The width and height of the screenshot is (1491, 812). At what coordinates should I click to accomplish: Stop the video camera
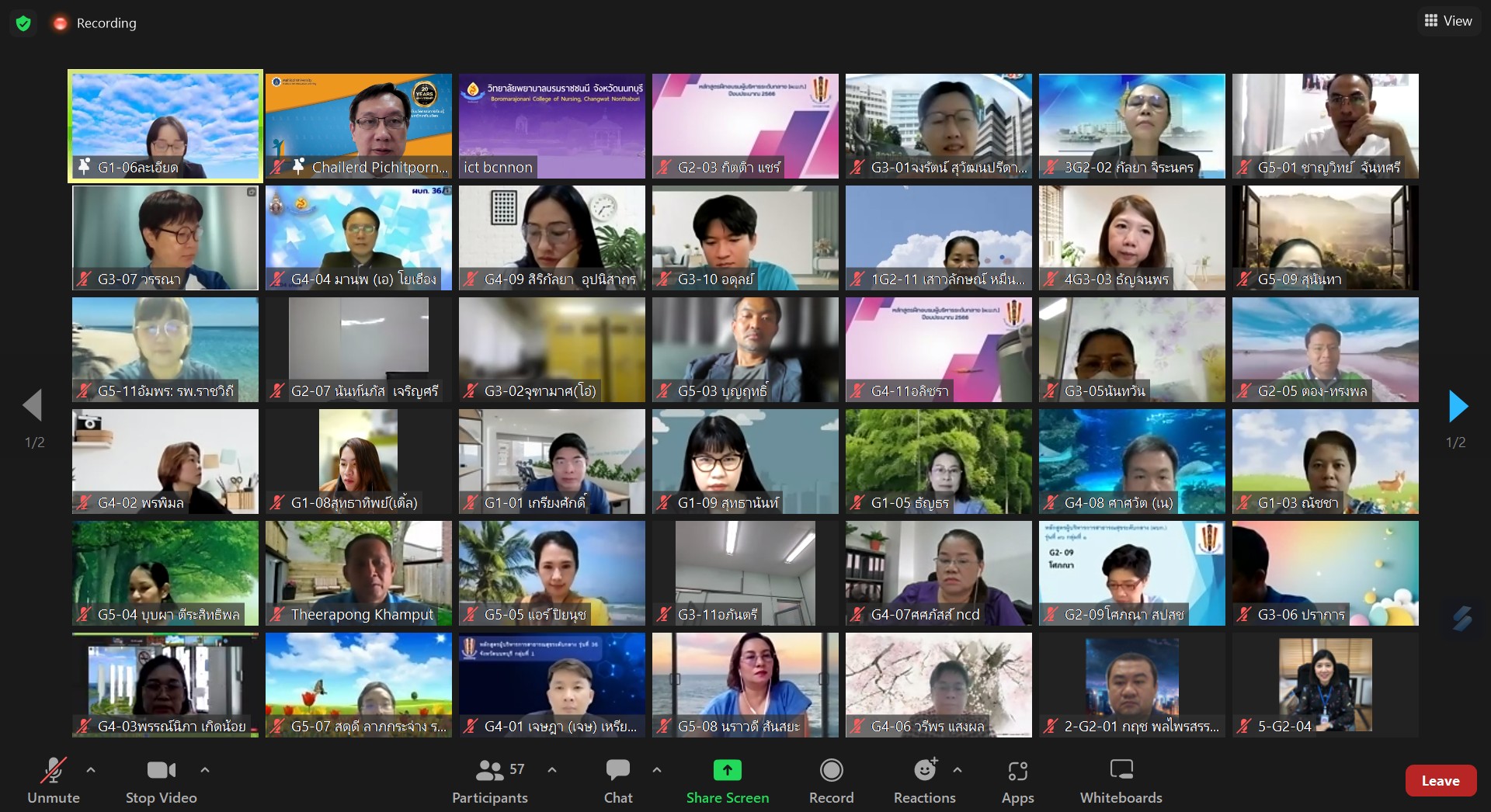161,771
